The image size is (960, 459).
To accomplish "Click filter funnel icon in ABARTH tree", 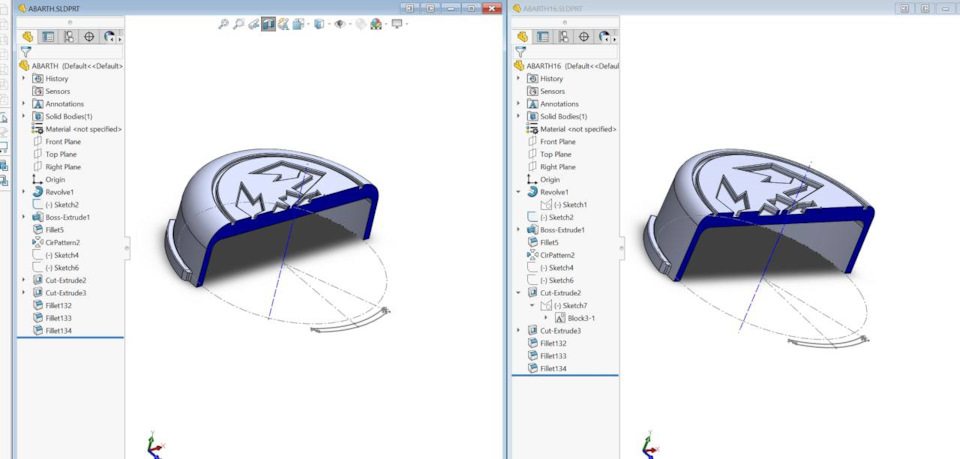I will pyautogui.click(x=26, y=52).
